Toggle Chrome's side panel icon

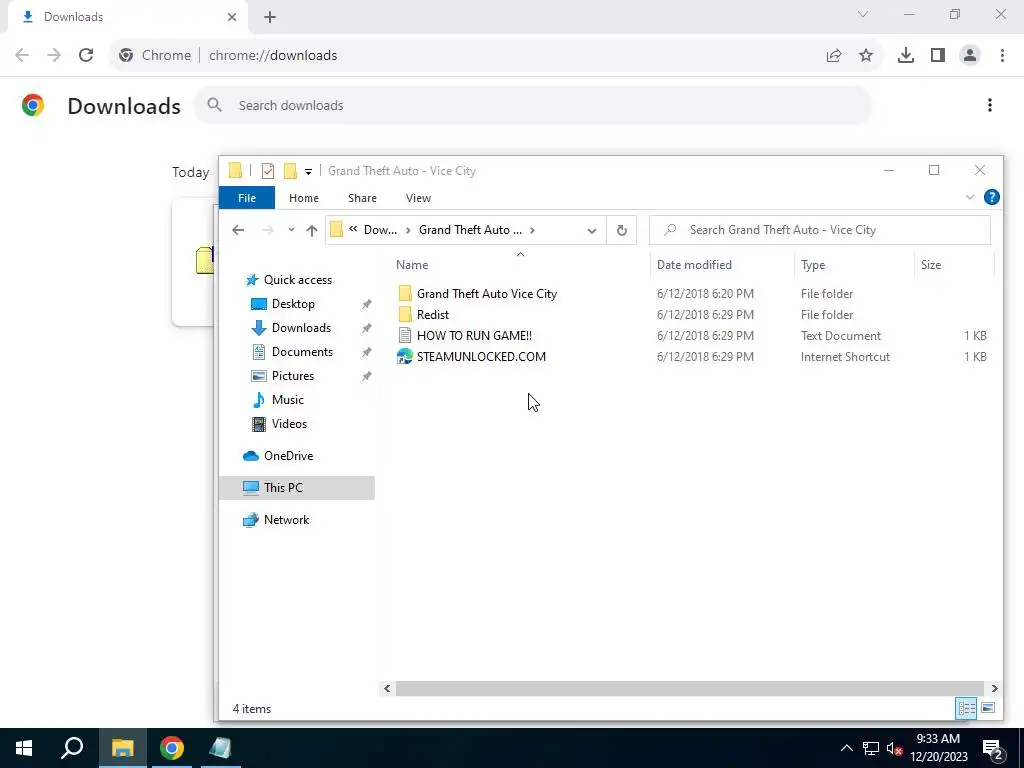click(938, 56)
